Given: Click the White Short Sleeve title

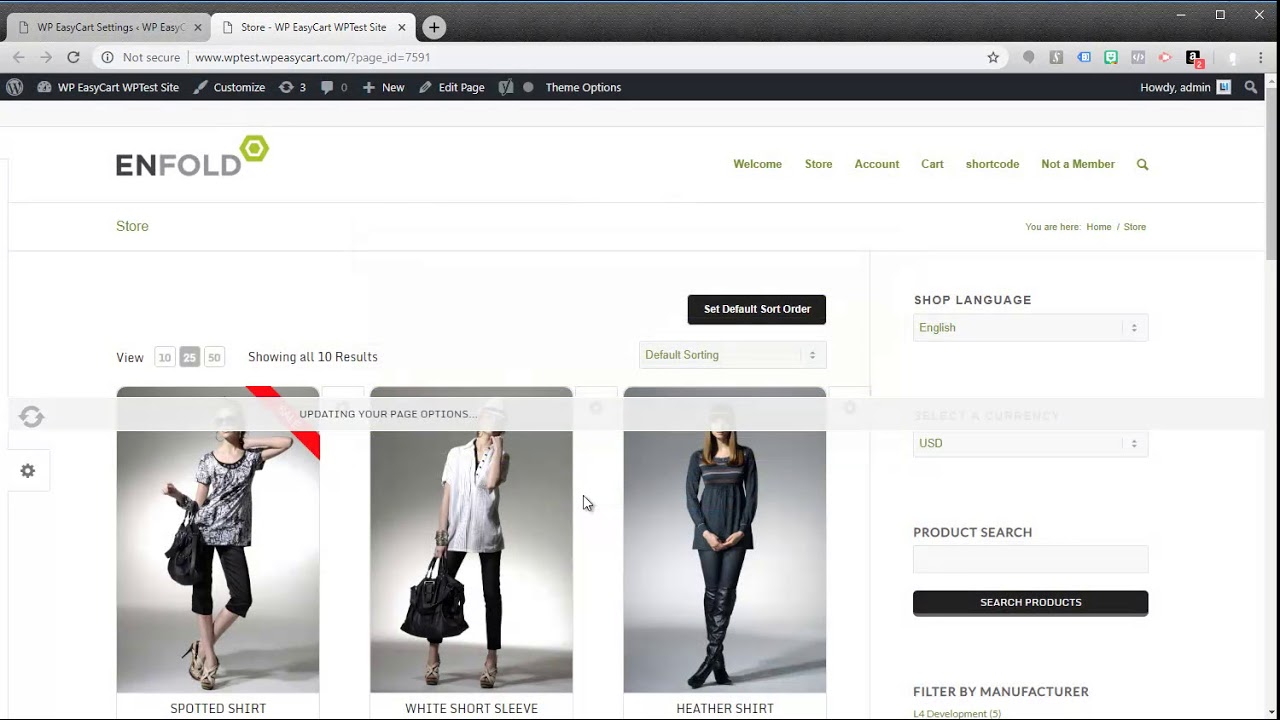Looking at the screenshot, I should [471, 708].
